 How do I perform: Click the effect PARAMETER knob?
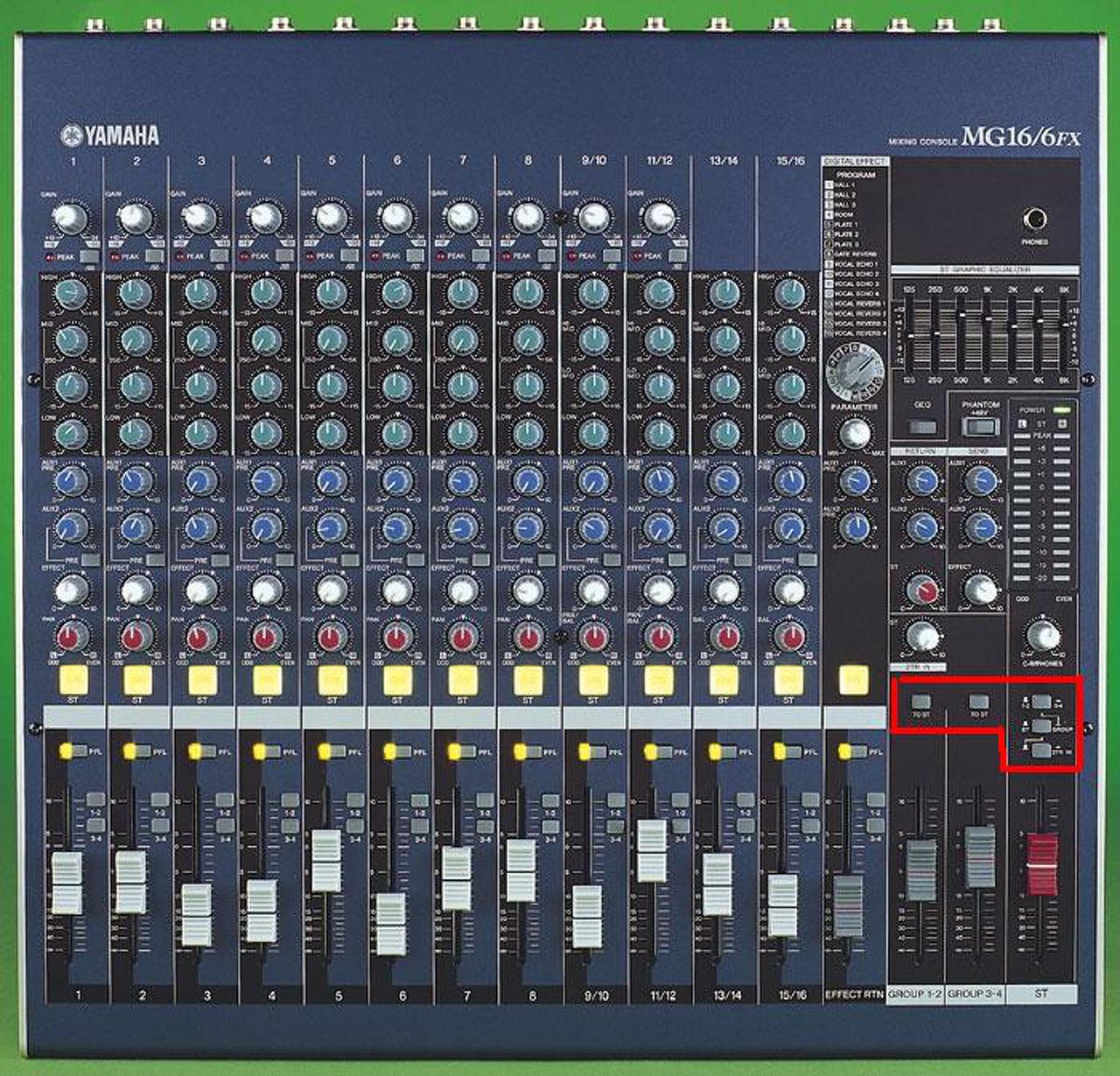point(855,433)
